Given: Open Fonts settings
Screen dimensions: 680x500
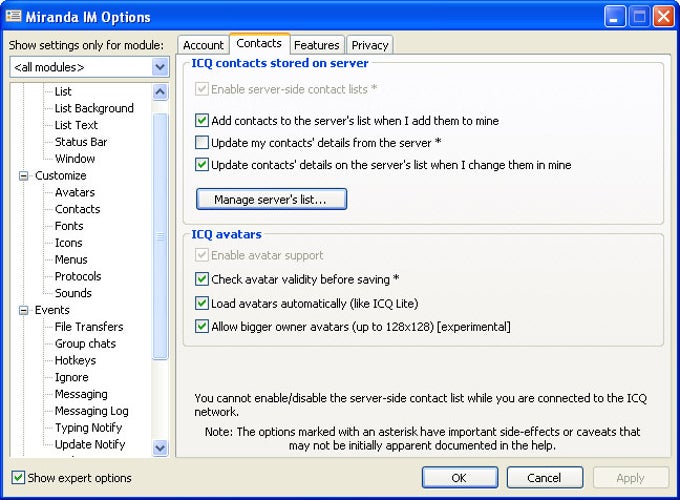Looking at the screenshot, I should (x=69, y=226).
